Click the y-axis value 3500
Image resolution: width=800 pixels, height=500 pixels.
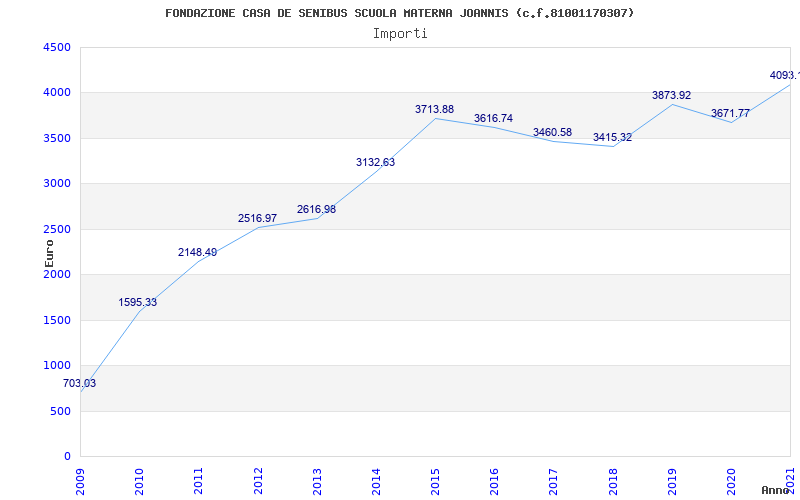click(57, 138)
